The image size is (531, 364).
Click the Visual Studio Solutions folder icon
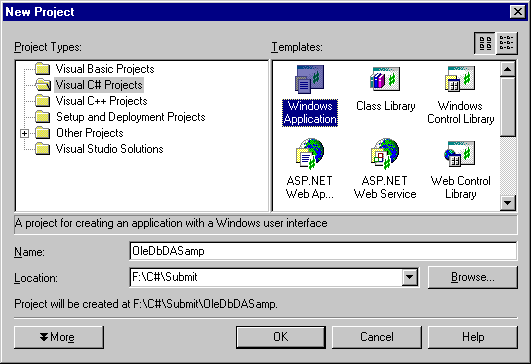click(43, 149)
